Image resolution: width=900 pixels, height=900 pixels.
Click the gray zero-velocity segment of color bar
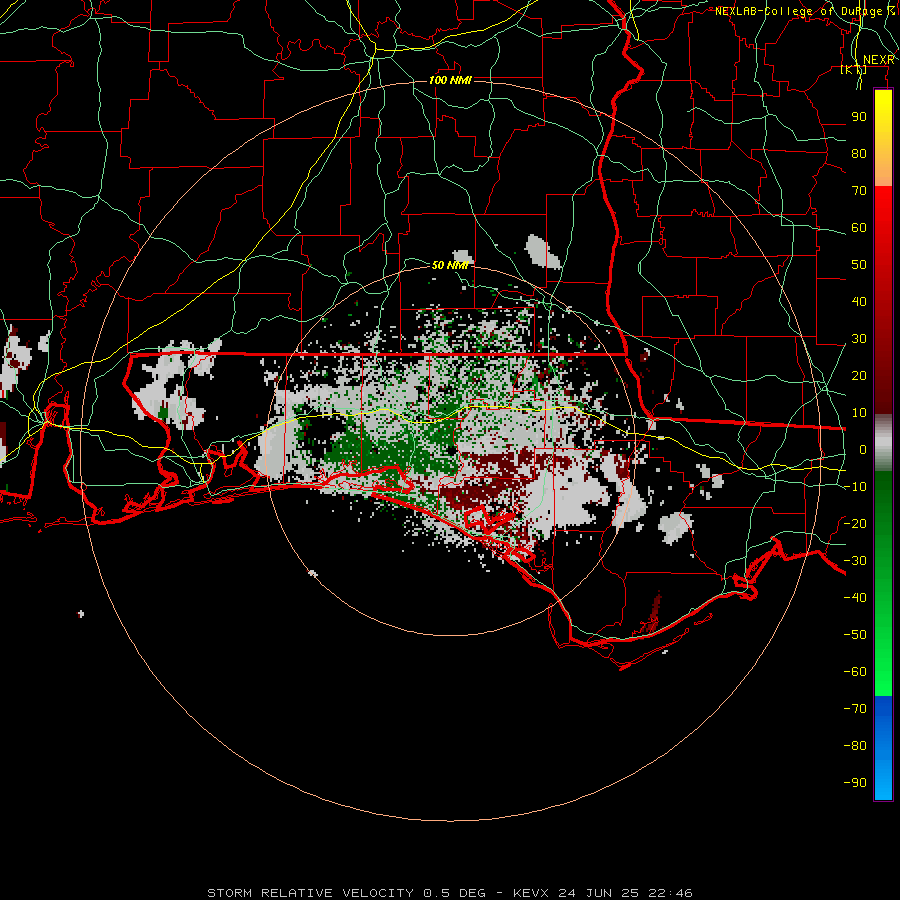tap(883, 442)
